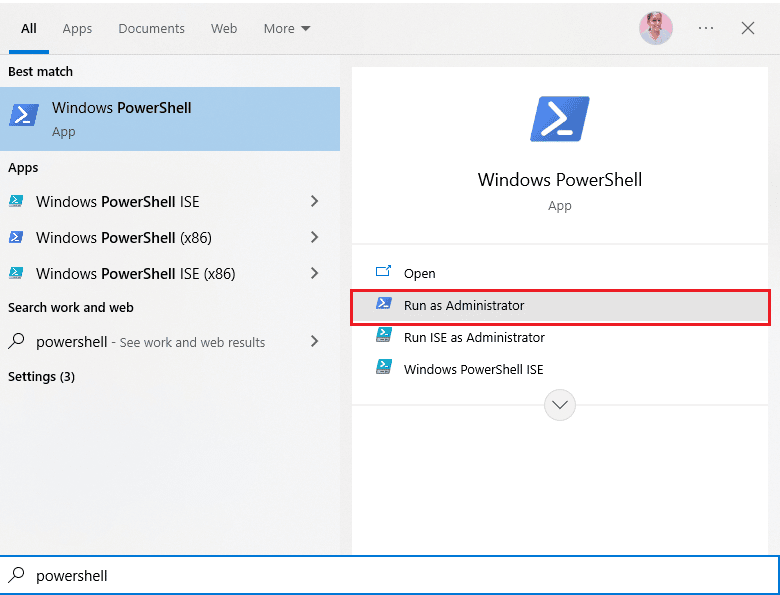Switch to the Apps tab
Screen dimensions: 780x595
(77, 29)
